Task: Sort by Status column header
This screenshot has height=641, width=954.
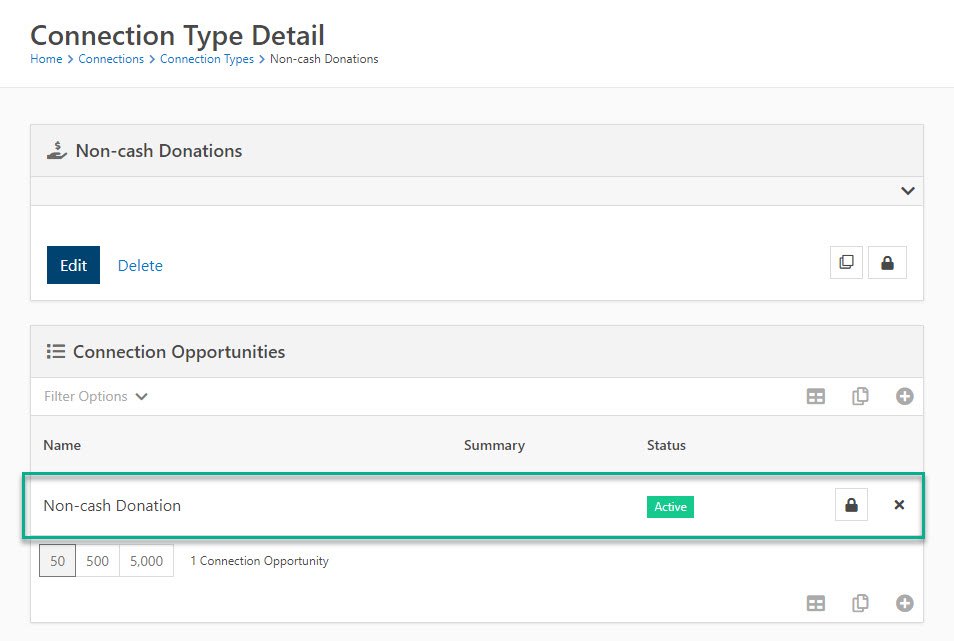Action: pyautogui.click(x=666, y=445)
